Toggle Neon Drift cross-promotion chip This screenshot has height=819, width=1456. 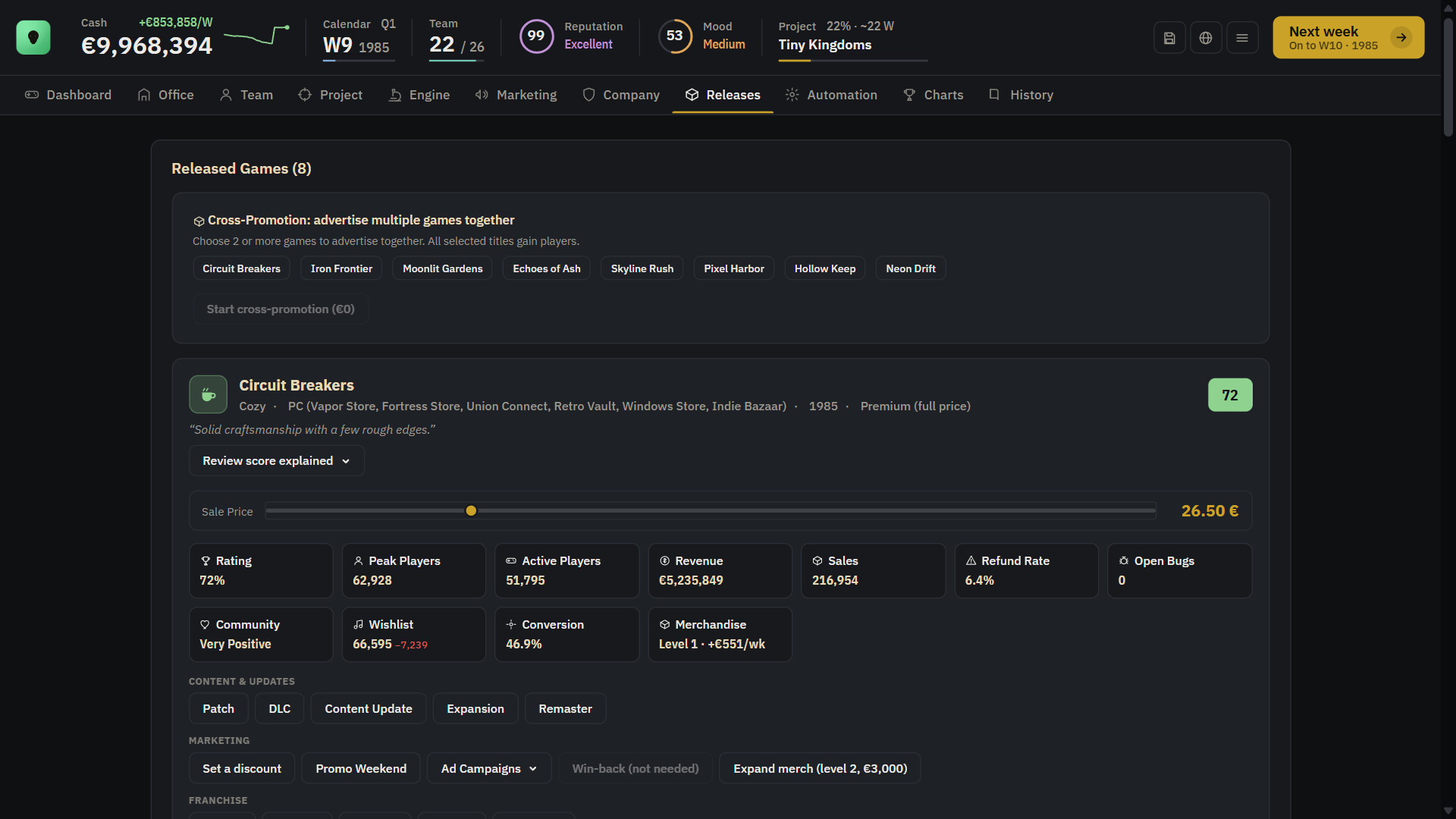click(x=911, y=268)
